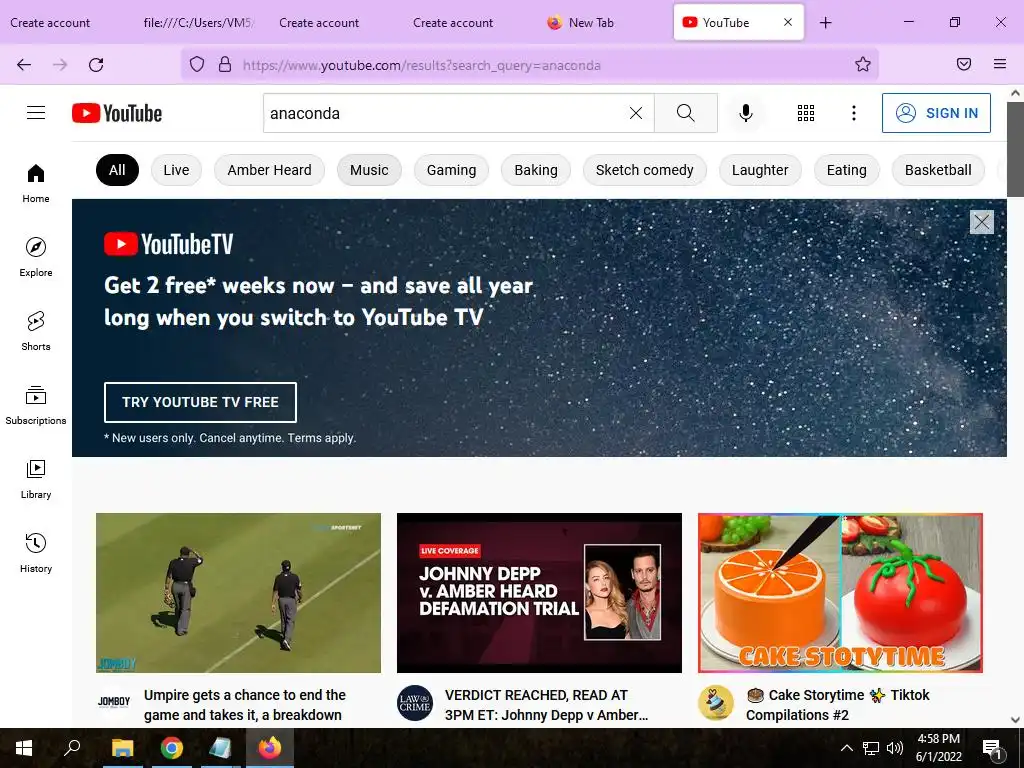The width and height of the screenshot is (1024, 768).
Task: Open the volume control in tray
Action: pyautogui.click(x=895, y=748)
